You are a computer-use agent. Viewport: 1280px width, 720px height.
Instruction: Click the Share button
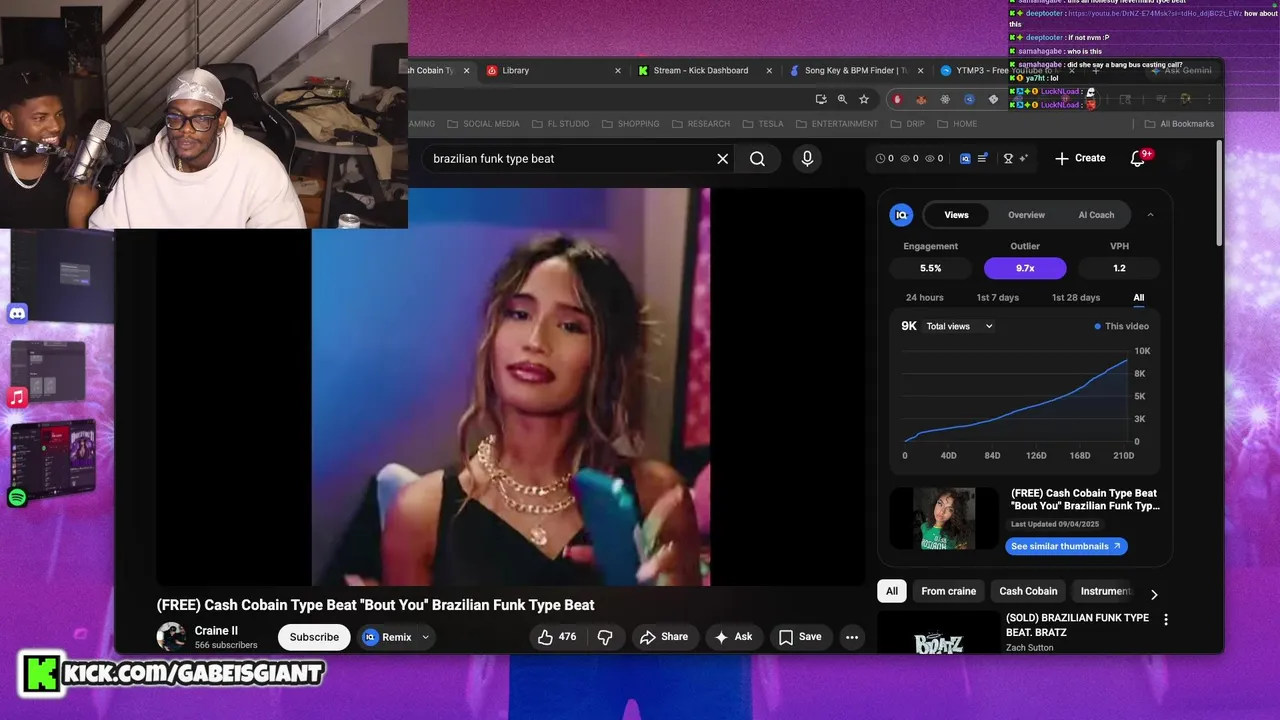pos(664,637)
